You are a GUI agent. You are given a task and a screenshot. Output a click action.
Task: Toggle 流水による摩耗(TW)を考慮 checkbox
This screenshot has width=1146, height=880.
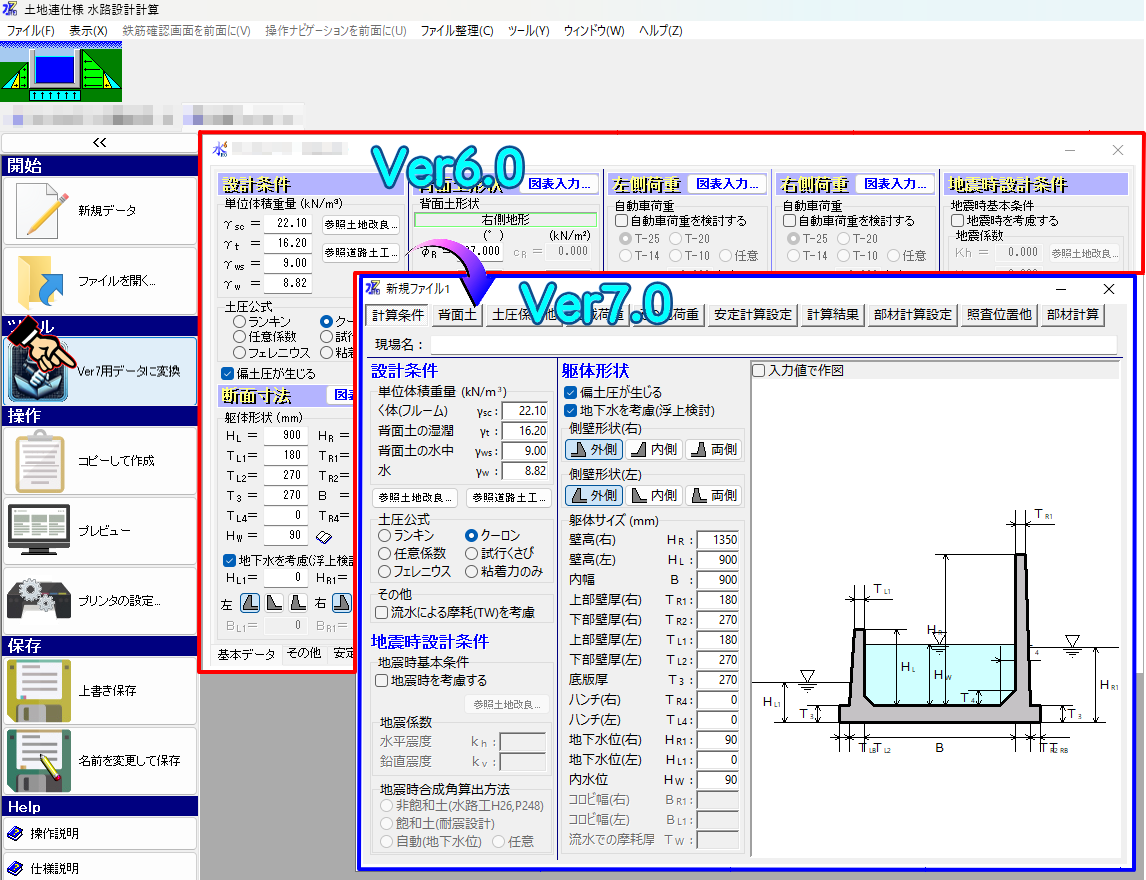382,612
